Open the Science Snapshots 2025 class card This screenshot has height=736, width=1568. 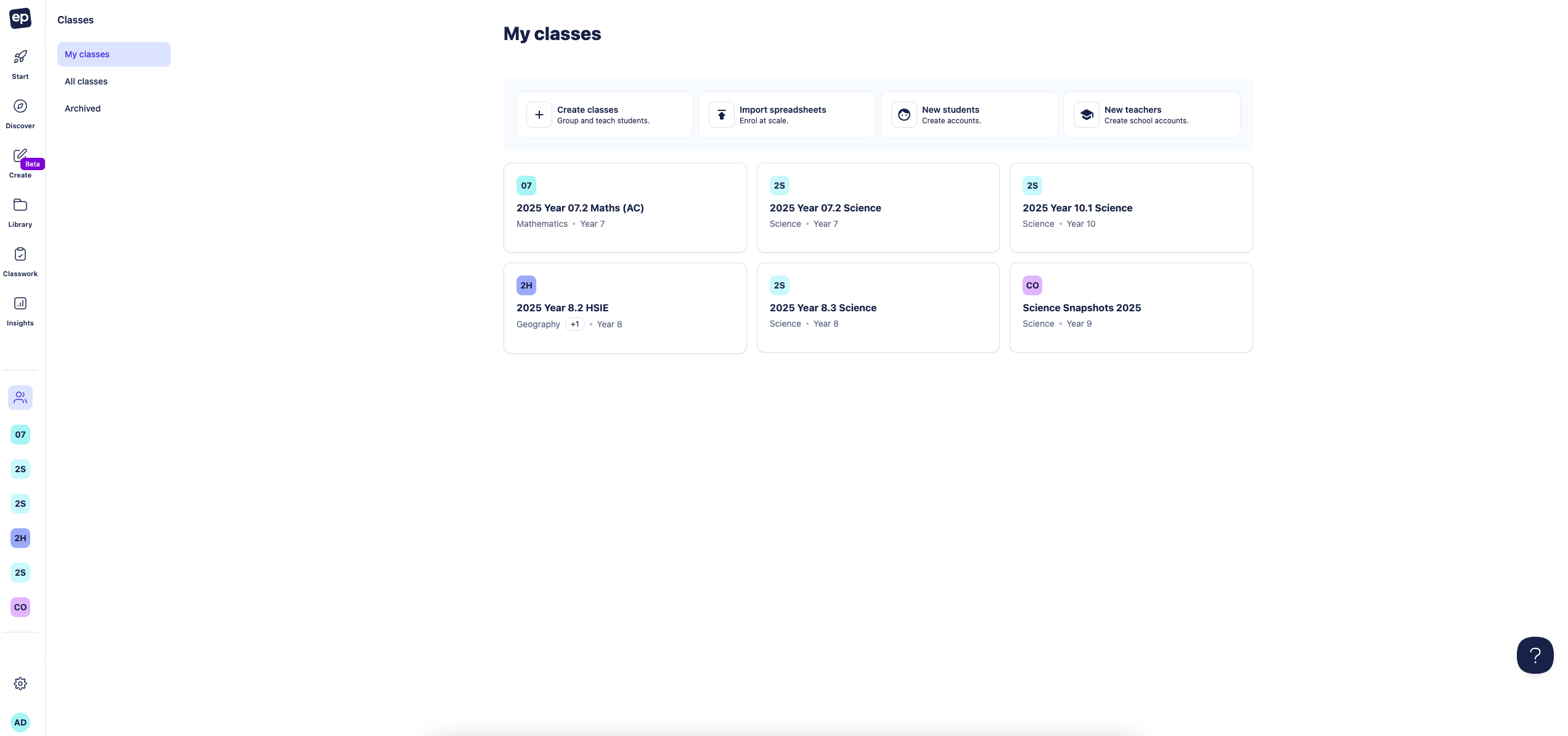[1130, 308]
